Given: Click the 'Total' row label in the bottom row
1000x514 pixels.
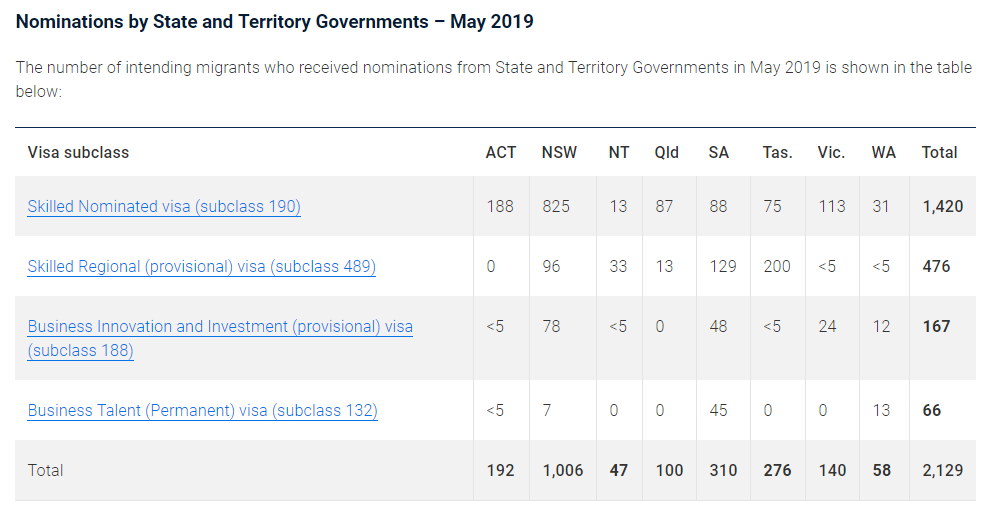Looking at the screenshot, I should tap(45, 471).
